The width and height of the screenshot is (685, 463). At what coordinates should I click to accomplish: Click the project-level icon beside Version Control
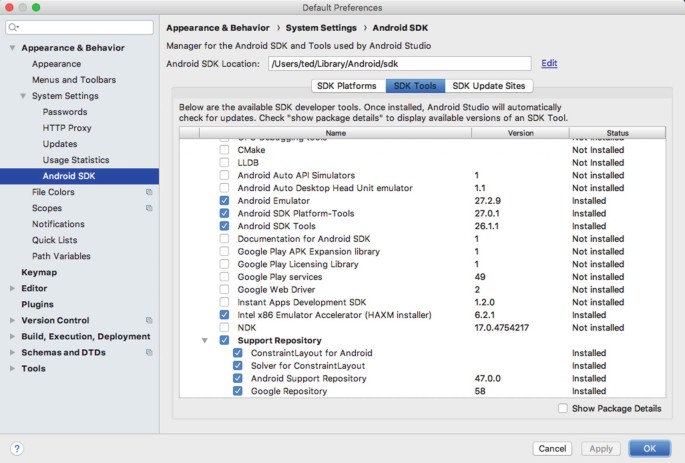point(148,320)
